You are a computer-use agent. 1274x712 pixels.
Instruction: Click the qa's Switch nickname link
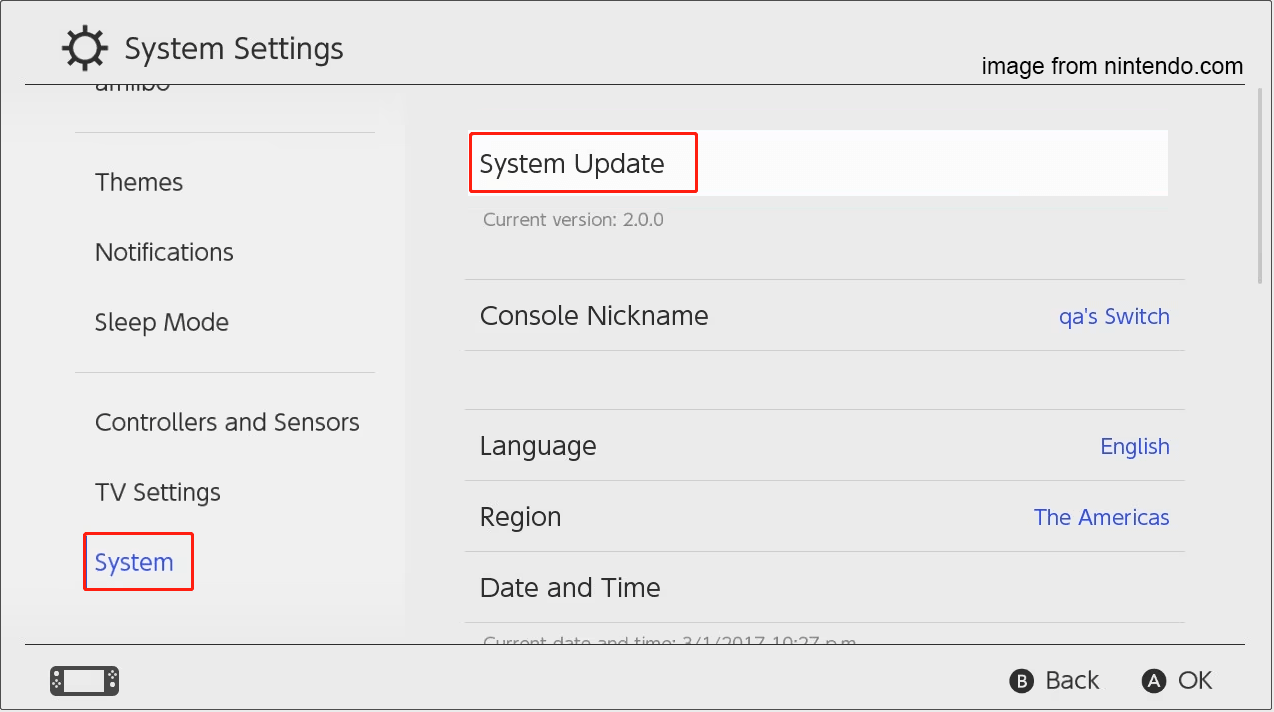1114,316
